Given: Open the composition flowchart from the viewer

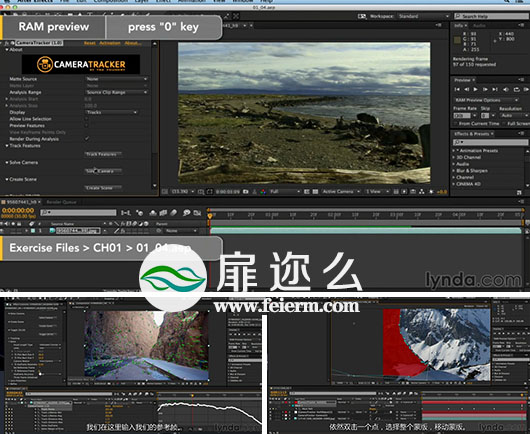Looking at the screenshot, I should [x=422, y=192].
